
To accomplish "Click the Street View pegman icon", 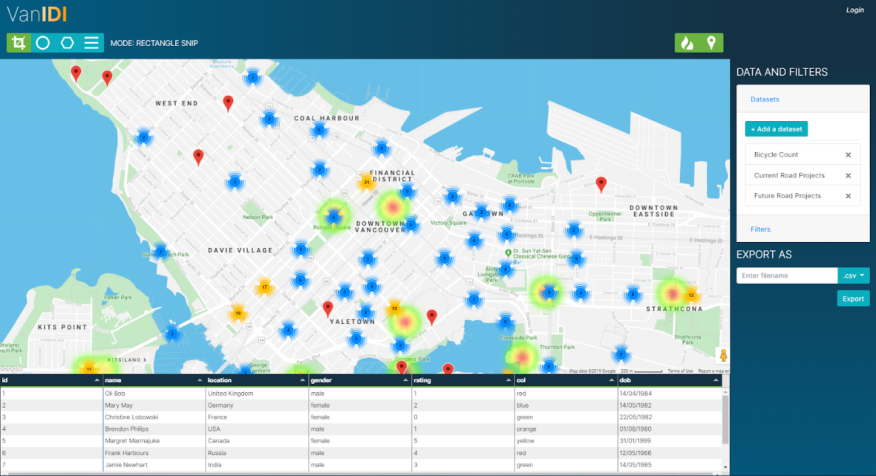I will pos(723,355).
